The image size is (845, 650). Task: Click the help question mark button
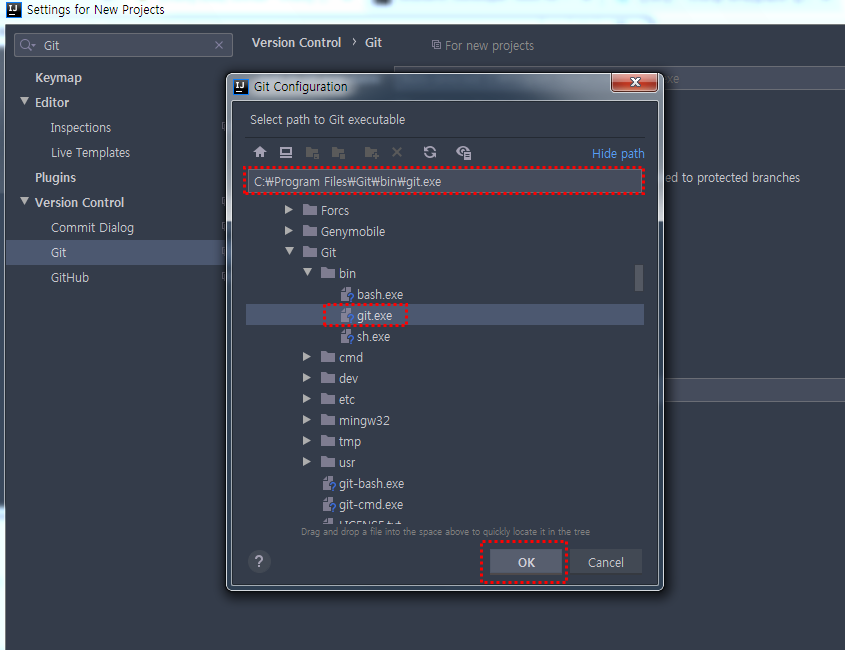259,562
